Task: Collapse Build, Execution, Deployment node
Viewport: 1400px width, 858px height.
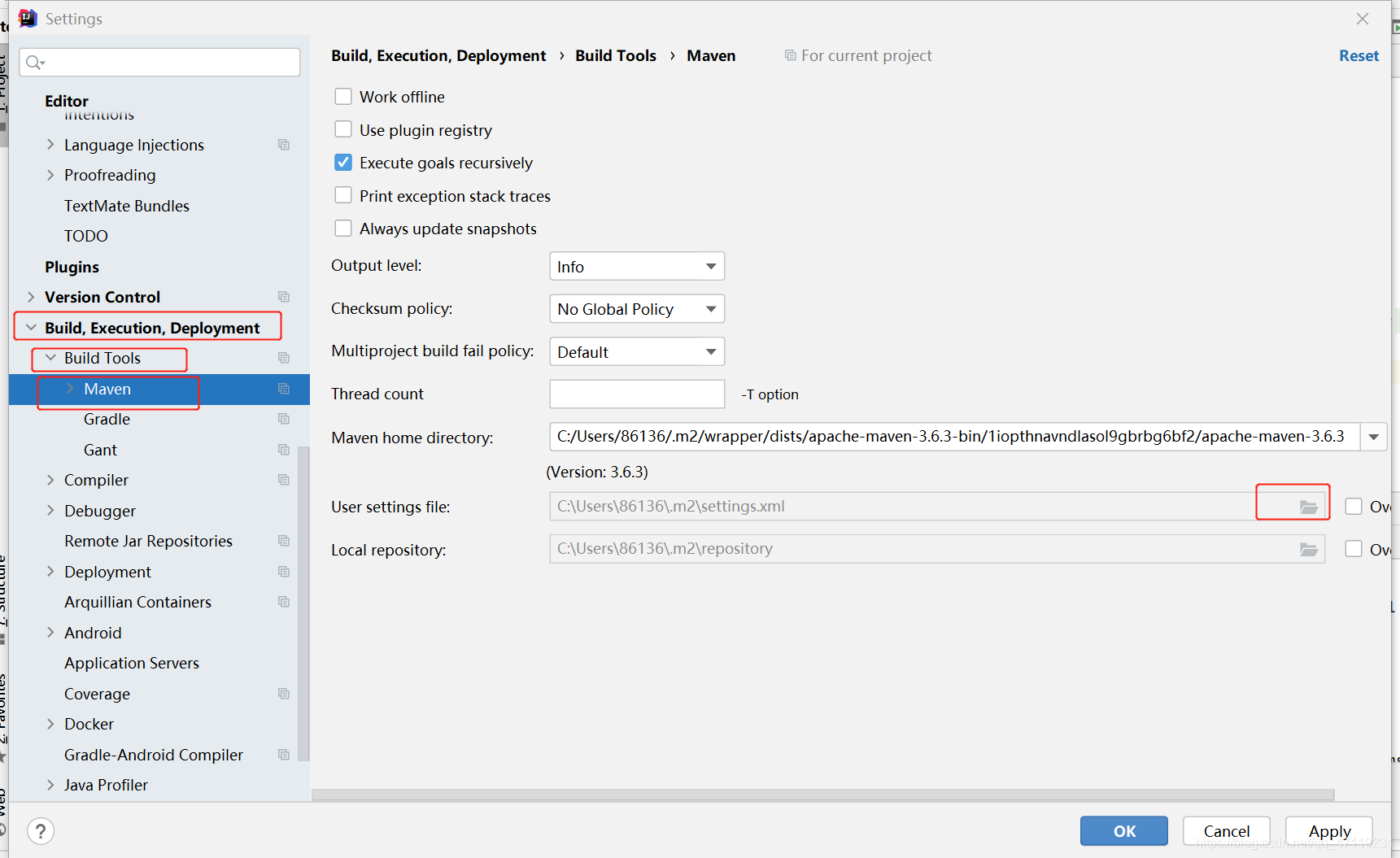Action: [x=31, y=328]
